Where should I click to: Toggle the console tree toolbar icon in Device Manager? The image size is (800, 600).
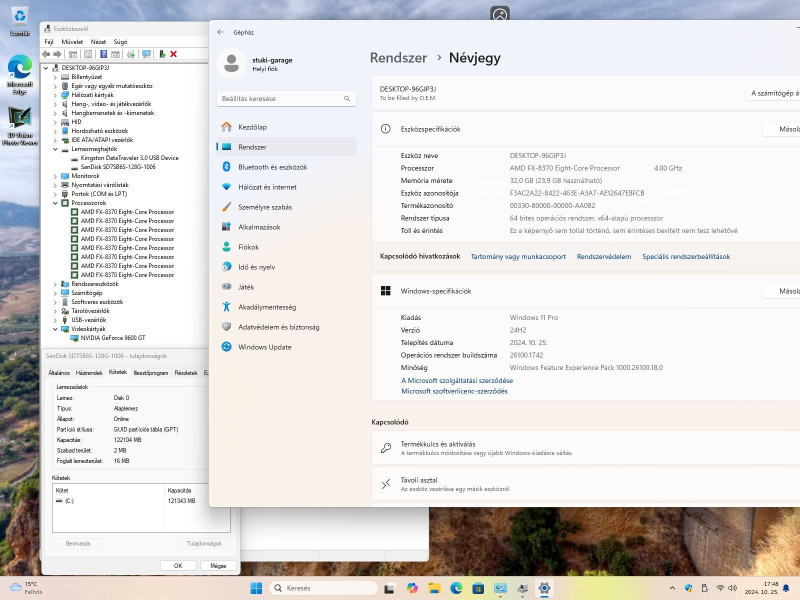point(73,54)
